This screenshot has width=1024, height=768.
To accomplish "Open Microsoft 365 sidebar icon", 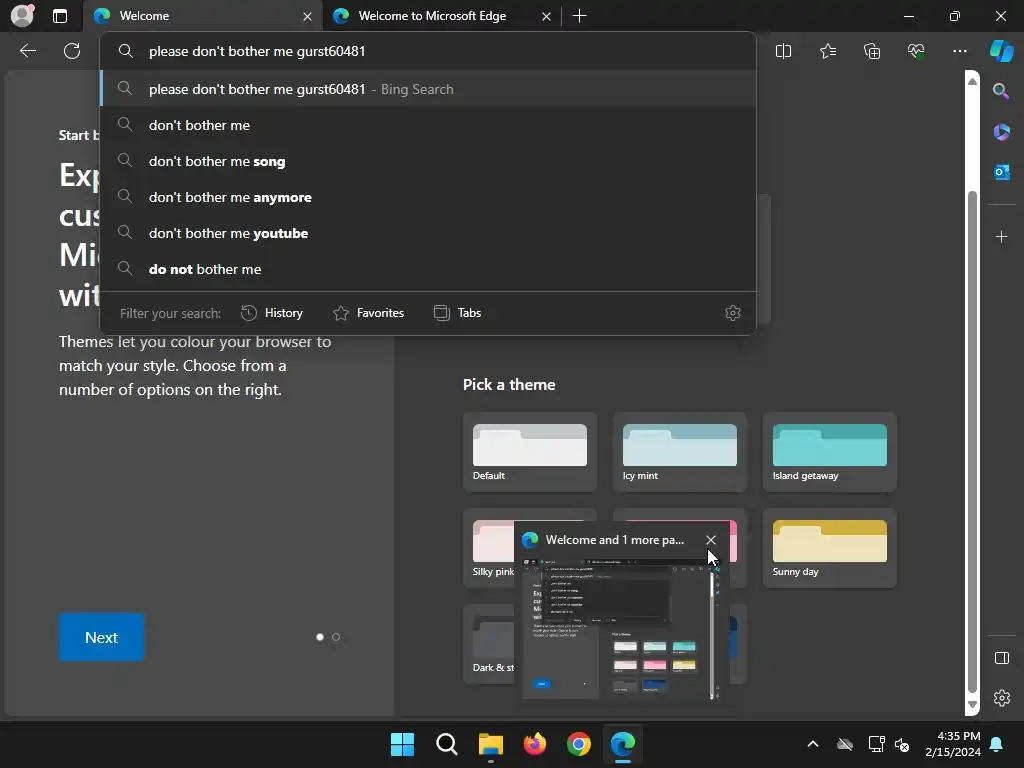I will [1001, 132].
